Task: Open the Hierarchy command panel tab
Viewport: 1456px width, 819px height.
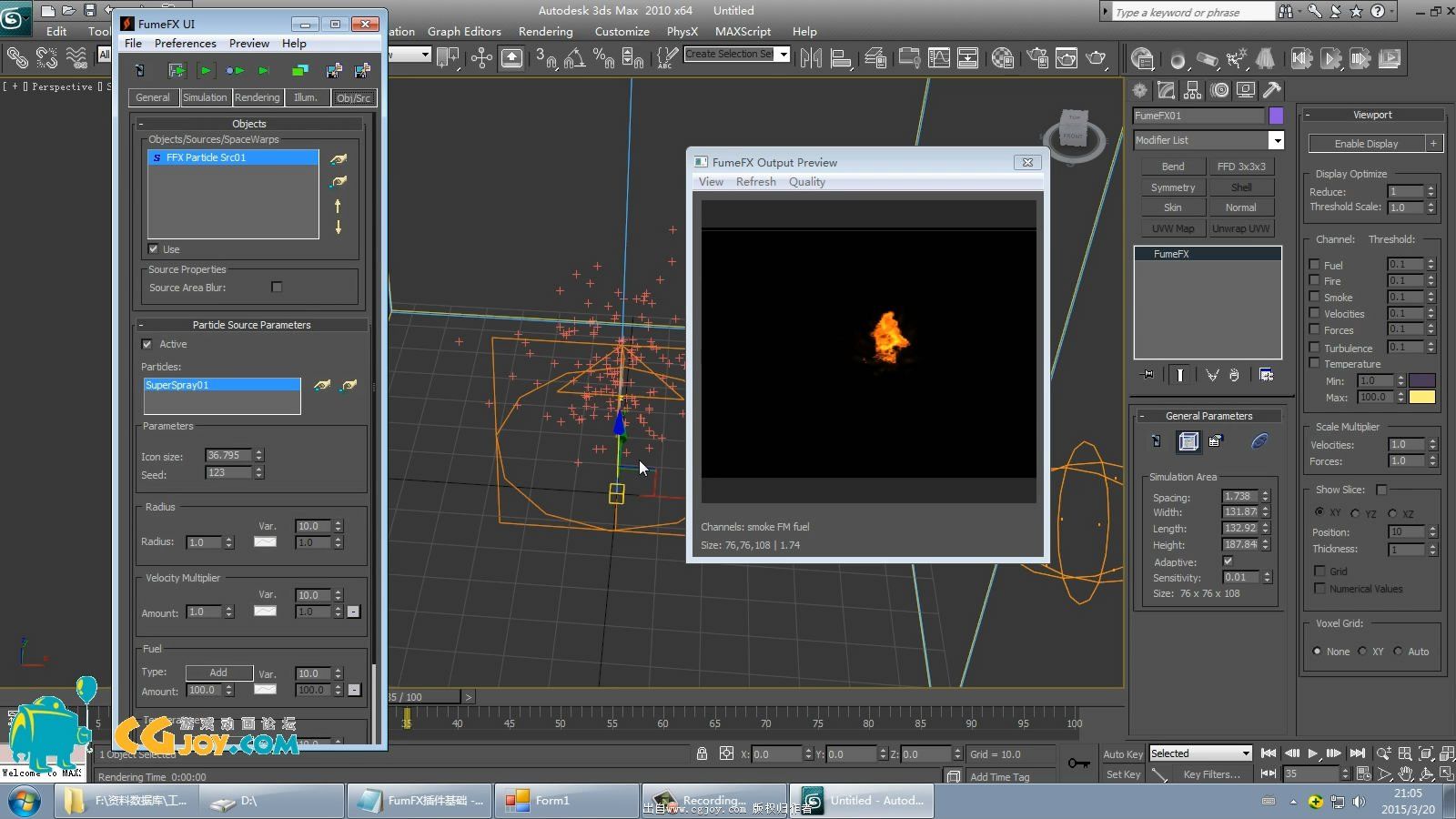Action: [x=1192, y=90]
